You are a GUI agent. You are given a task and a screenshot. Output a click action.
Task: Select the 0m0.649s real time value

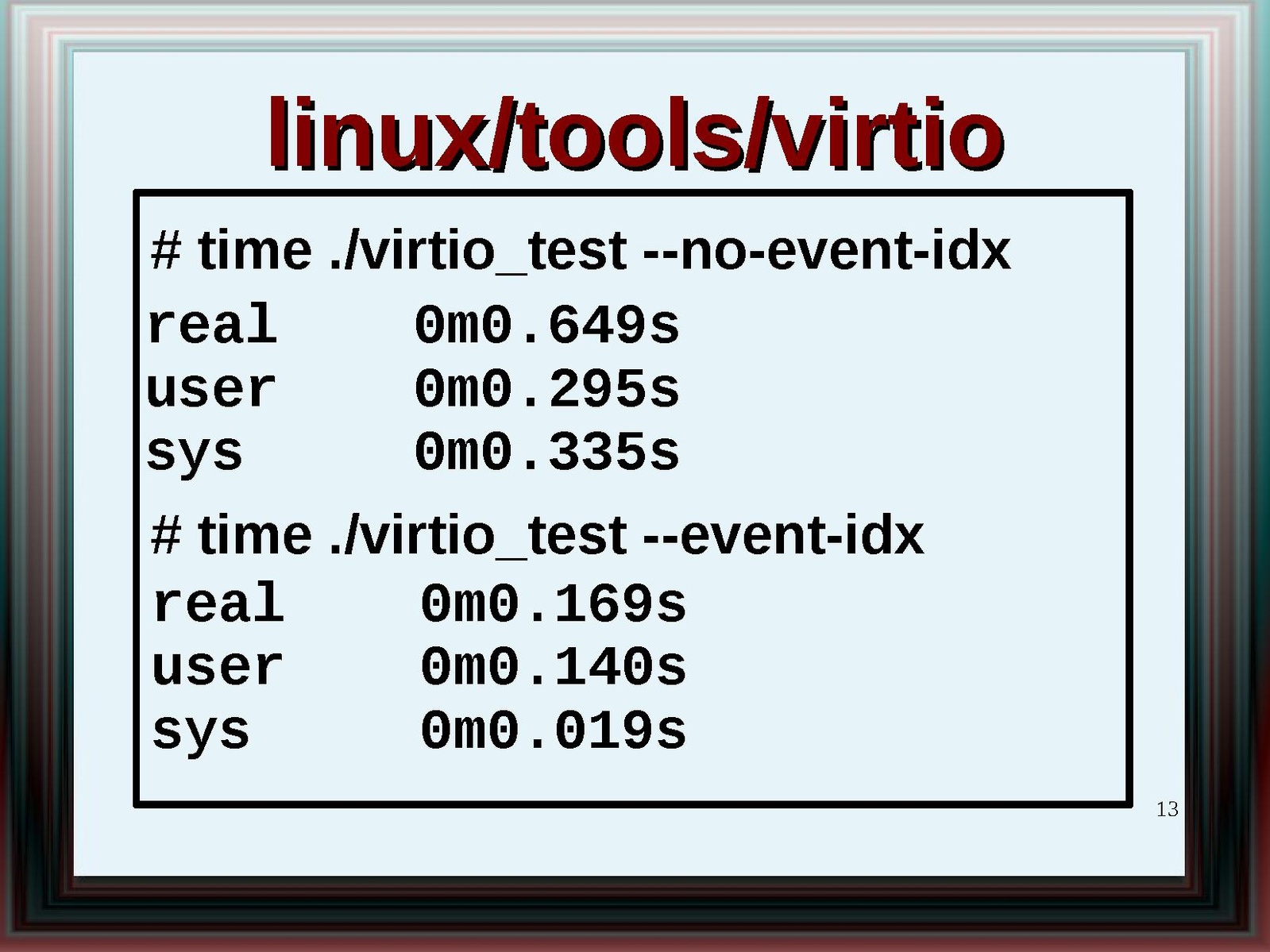point(546,325)
